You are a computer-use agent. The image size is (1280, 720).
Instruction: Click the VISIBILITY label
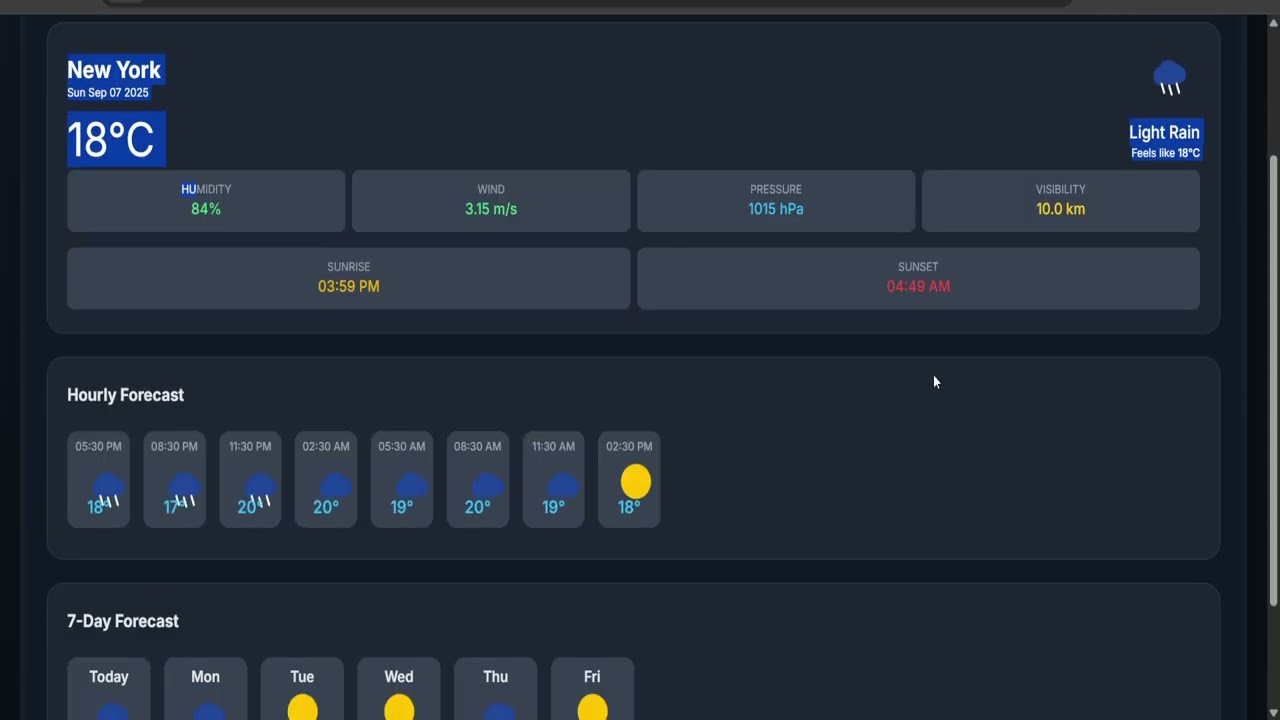(x=1061, y=189)
